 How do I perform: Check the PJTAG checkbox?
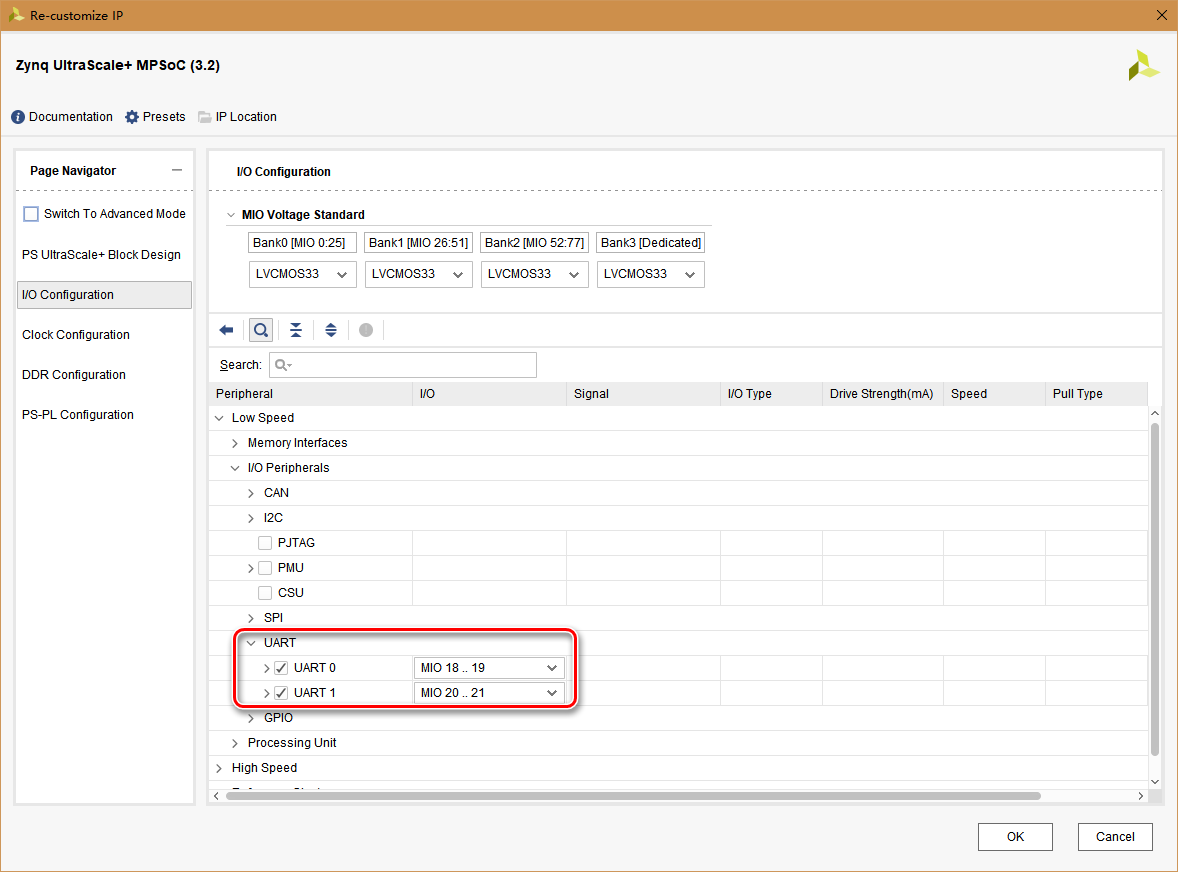(x=264, y=543)
